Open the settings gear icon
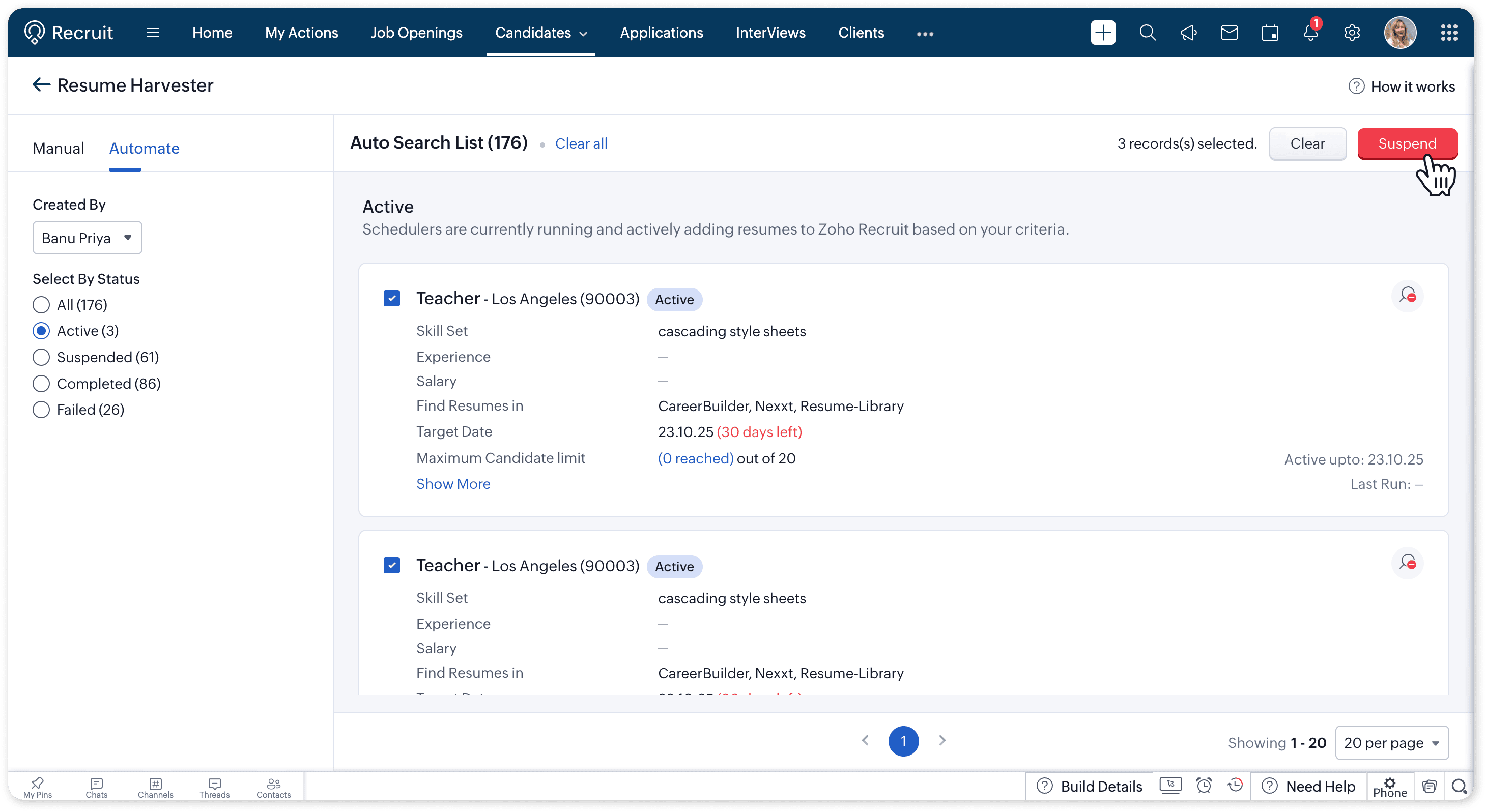The height and width of the screenshot is (812, 1486). (x=1352, y=33)
